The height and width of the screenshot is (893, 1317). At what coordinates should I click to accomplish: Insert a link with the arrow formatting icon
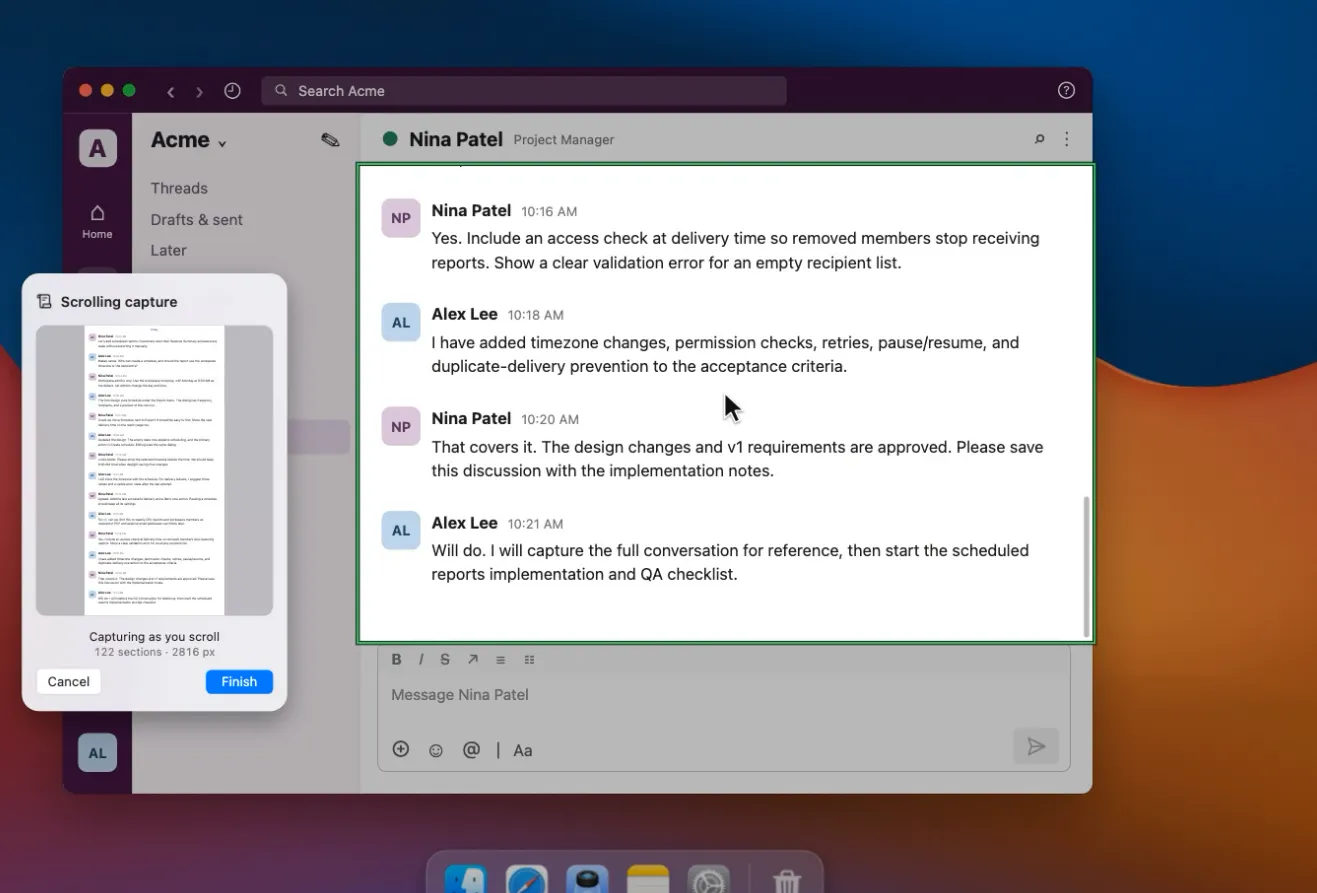click(472, 659)
